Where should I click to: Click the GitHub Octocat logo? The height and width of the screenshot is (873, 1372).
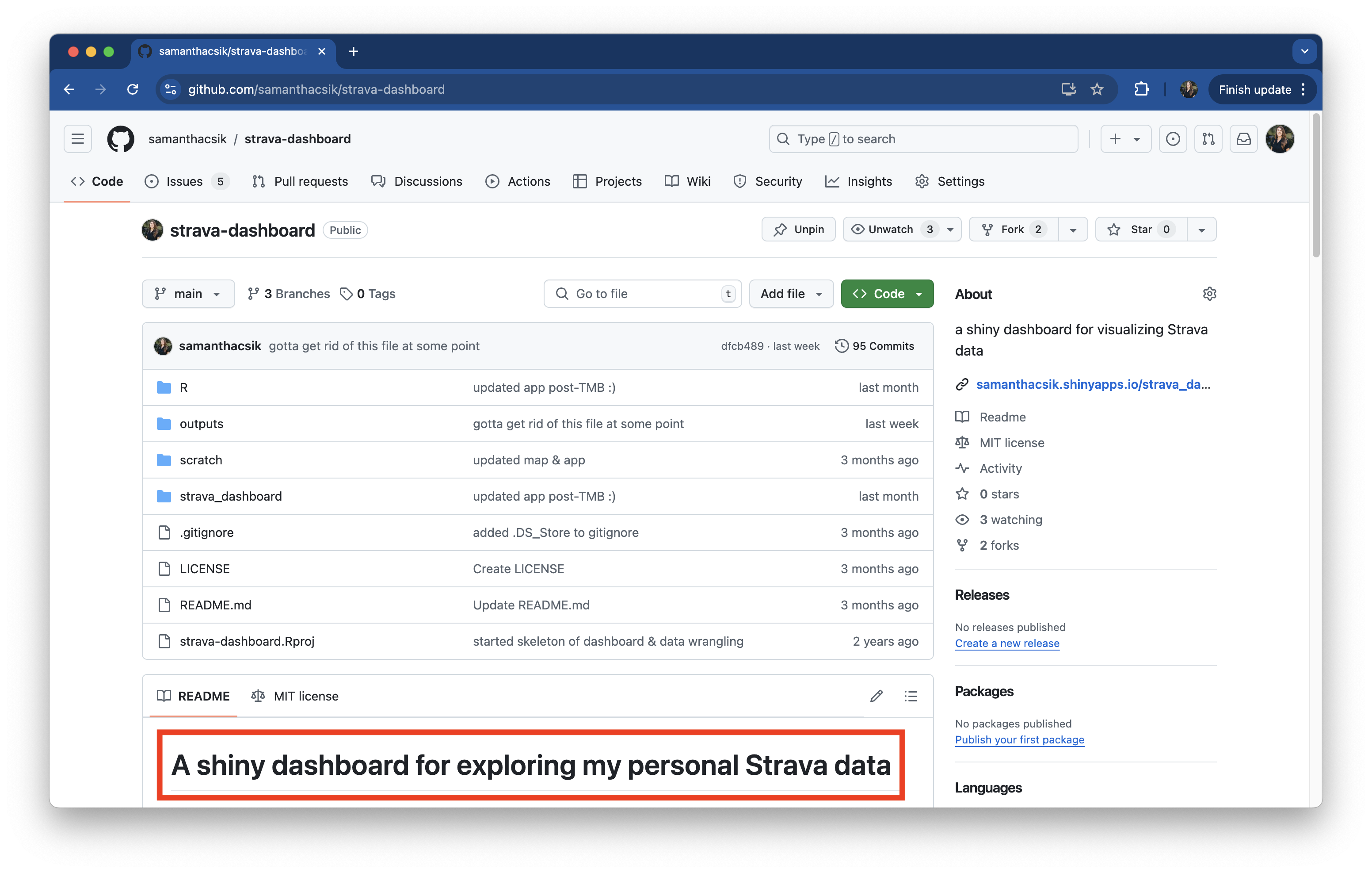tap(120, 139)
